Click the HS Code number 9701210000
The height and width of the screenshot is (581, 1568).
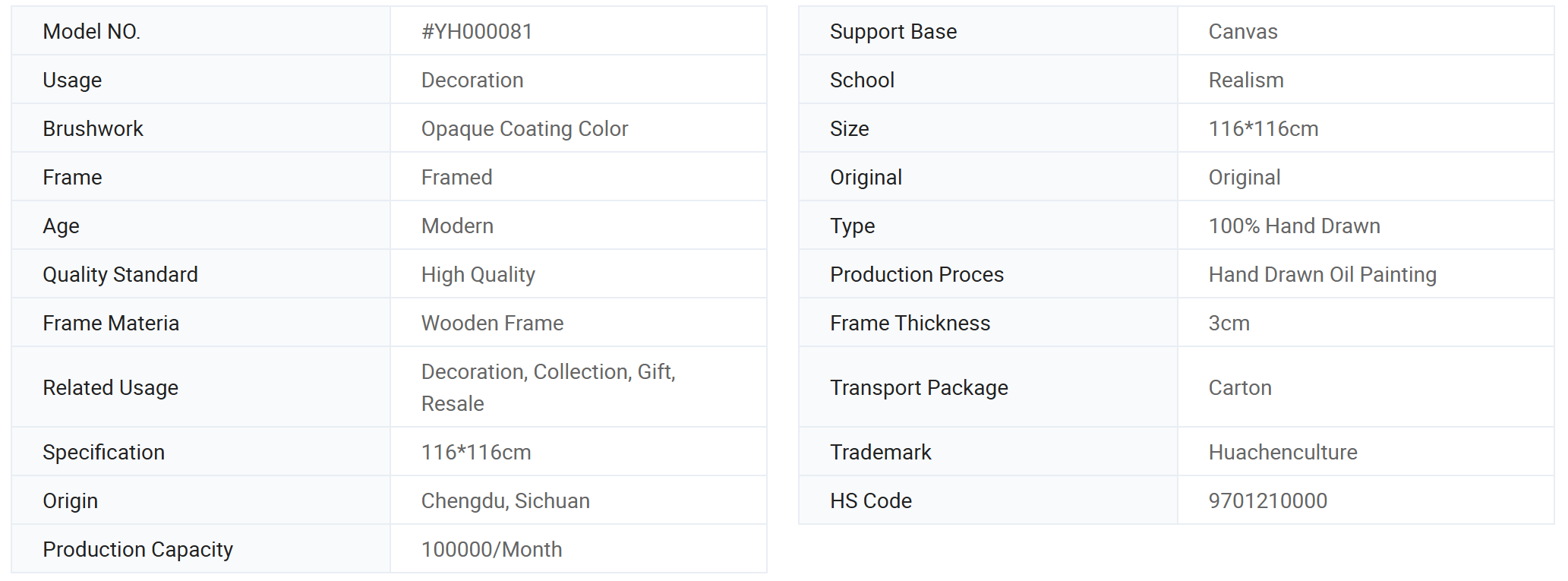[1267, 500]
